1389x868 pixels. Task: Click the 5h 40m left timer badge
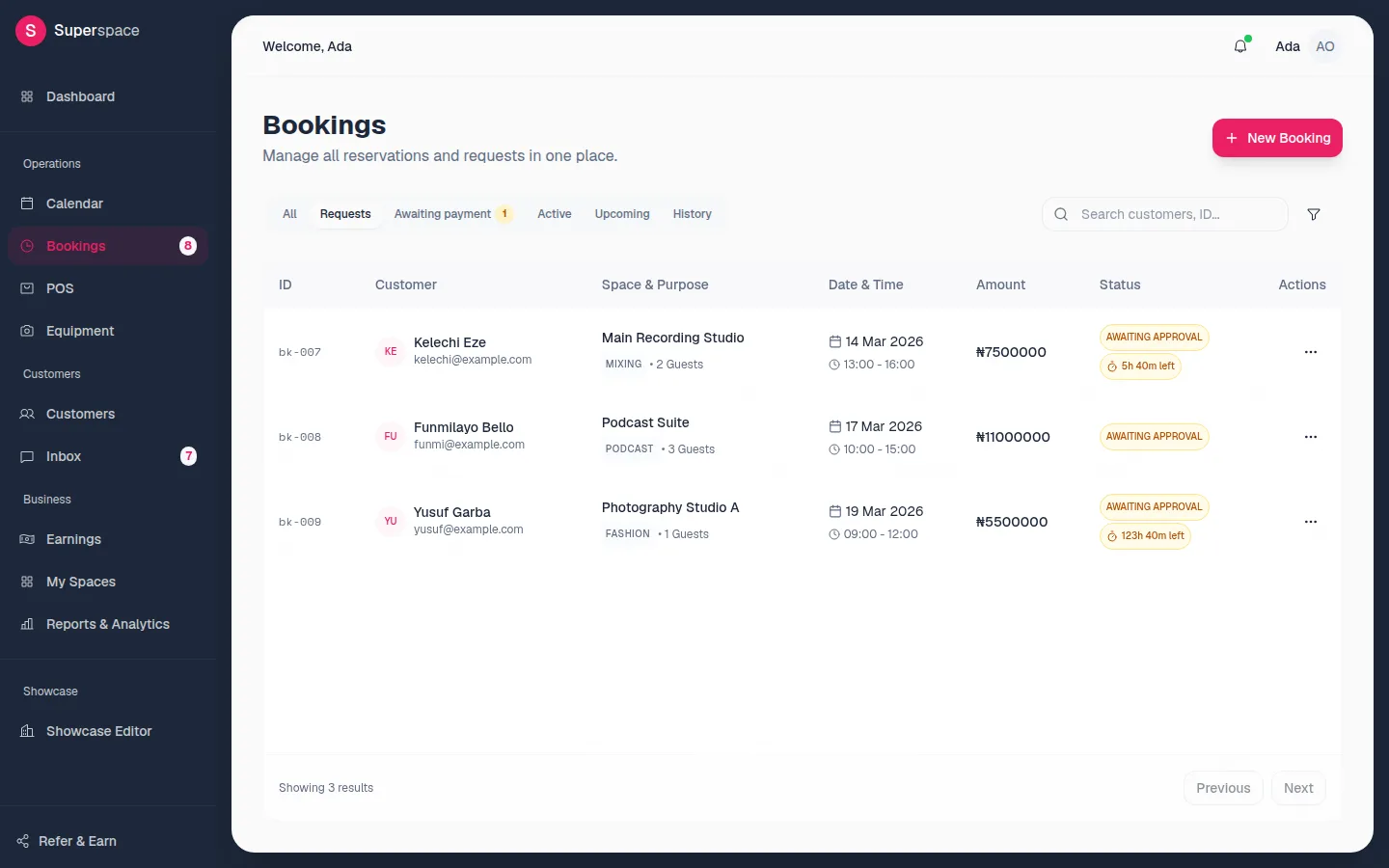coord(1140,366)
